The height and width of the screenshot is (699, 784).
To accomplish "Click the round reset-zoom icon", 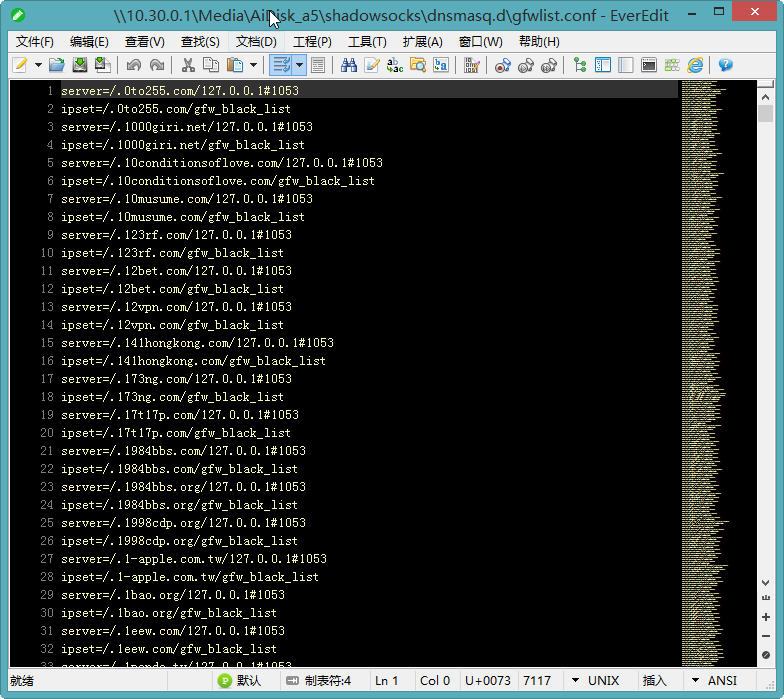I will coord(766,654).
